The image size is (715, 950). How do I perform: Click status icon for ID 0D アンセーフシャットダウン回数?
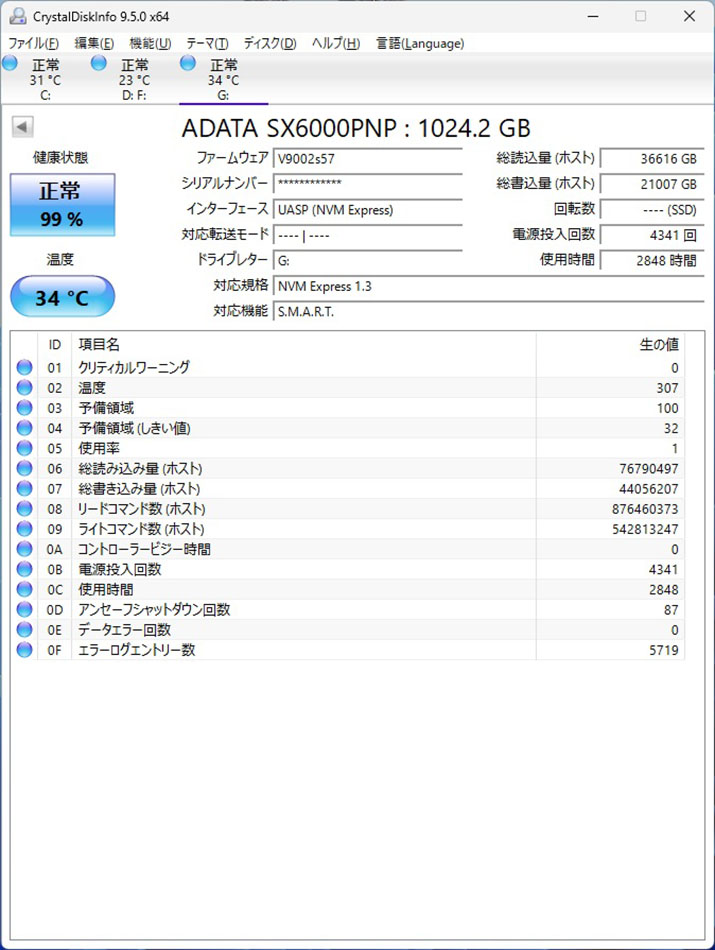click(x=24, y=610)
